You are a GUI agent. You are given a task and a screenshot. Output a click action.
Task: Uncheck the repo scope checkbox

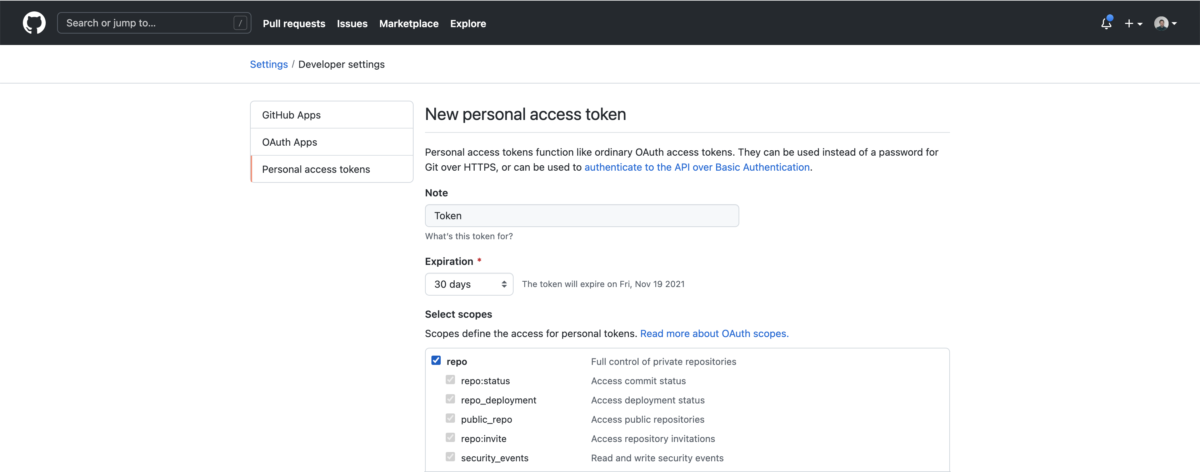click(x=436, y=361)
